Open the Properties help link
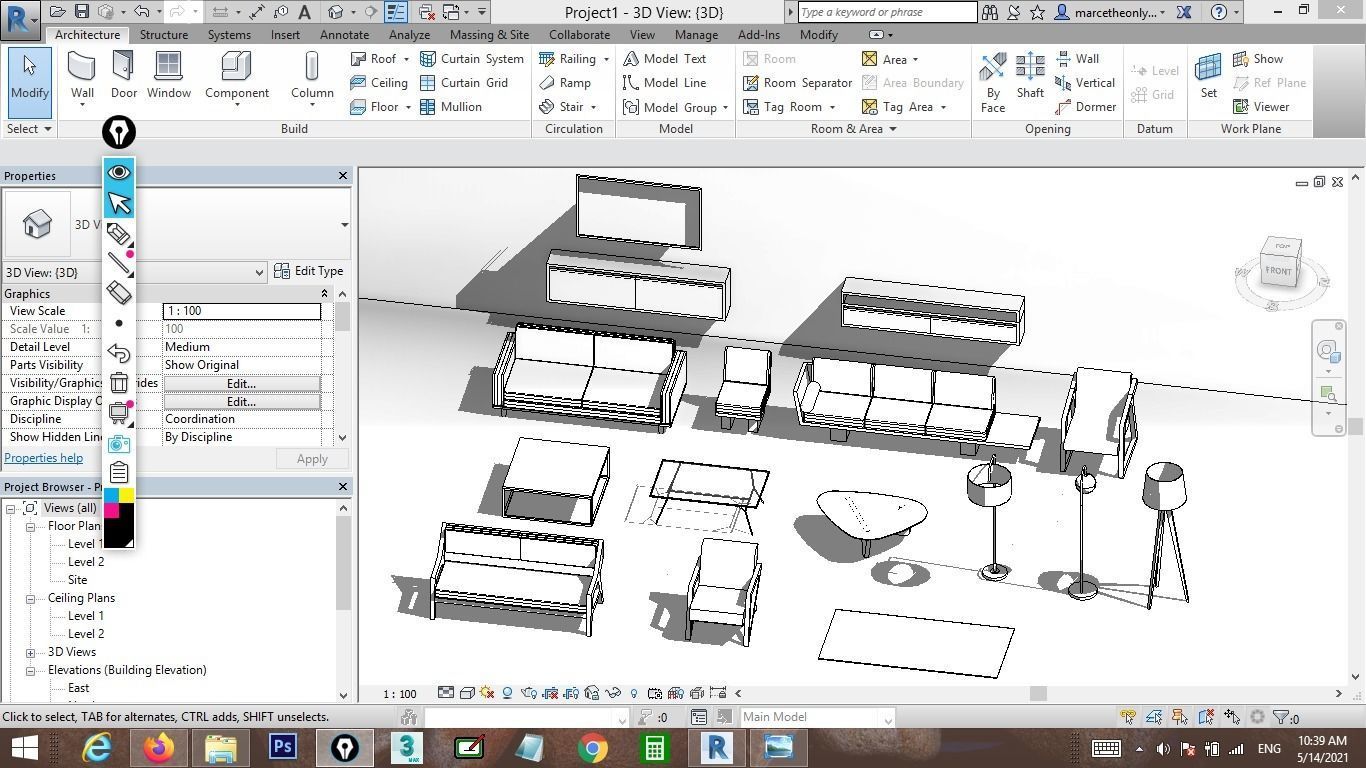Viewport: 1366px width, 768px height. (43, 457)
